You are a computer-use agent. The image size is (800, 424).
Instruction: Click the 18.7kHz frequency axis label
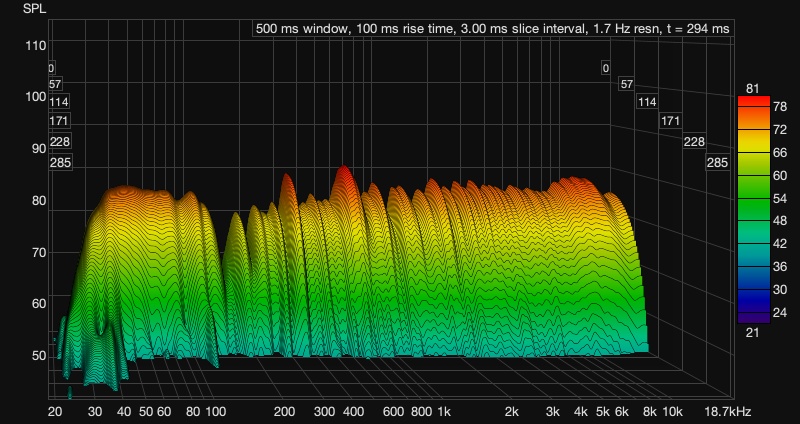(x=728, y=412)
